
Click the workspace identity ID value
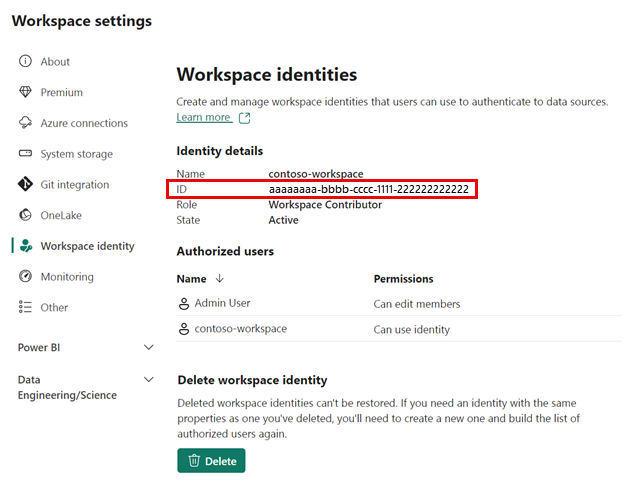pos(368,189)
